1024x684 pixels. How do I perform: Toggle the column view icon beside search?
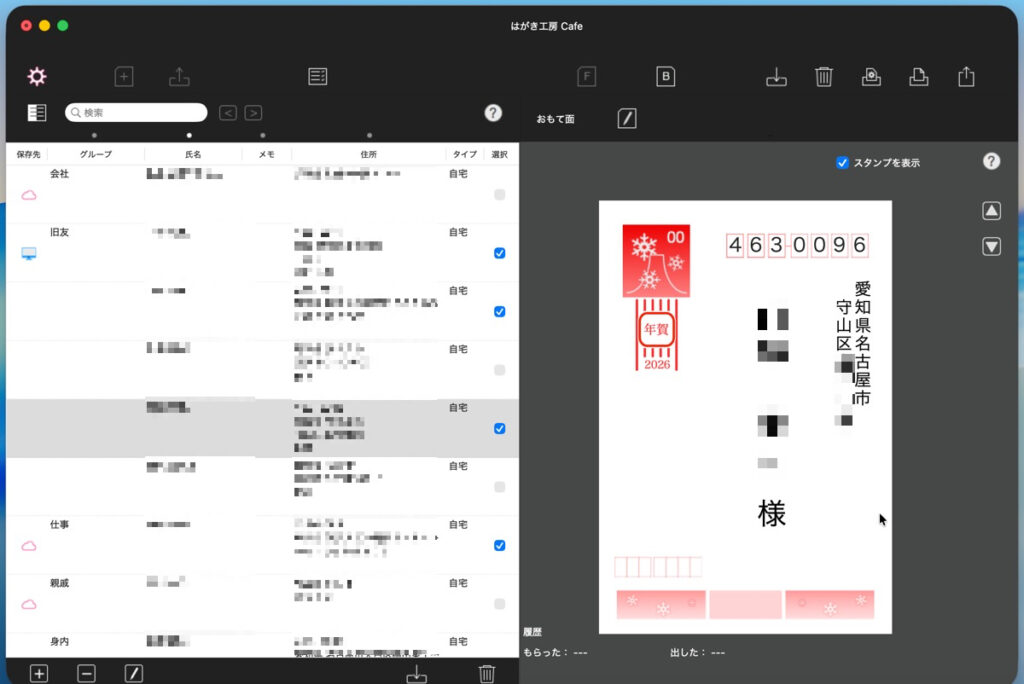point(37,113)
